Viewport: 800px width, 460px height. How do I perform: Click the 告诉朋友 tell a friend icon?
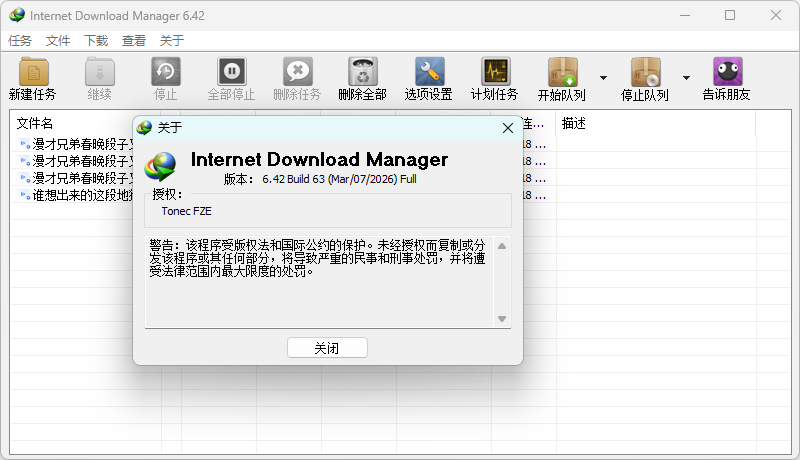728,72
